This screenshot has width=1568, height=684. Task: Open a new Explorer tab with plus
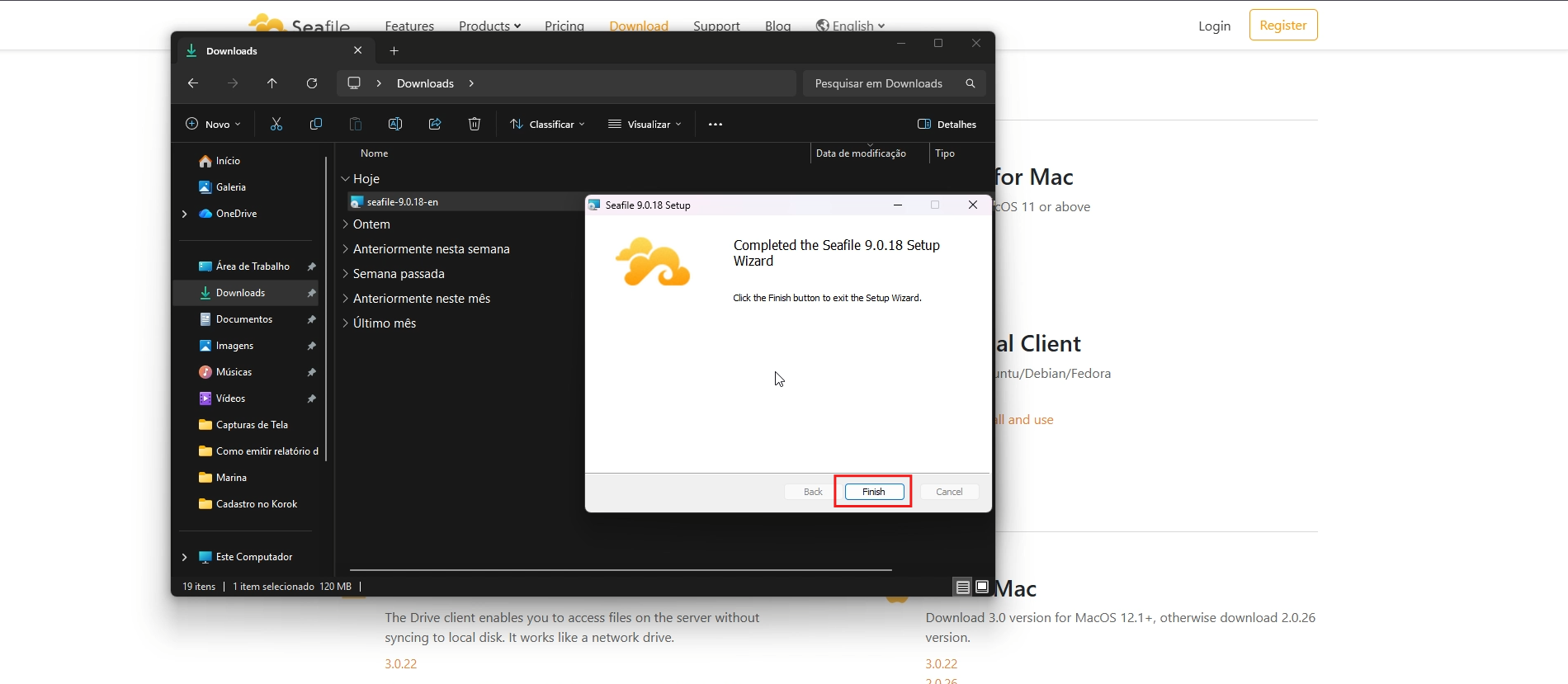394,51
